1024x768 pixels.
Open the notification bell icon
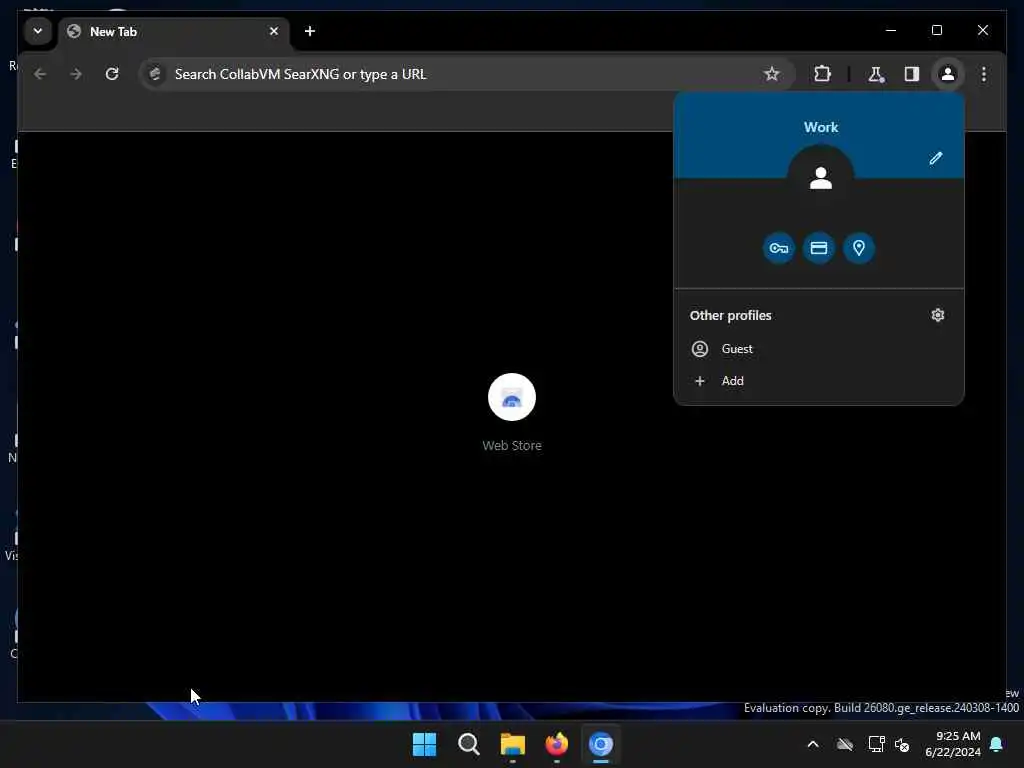997,744
